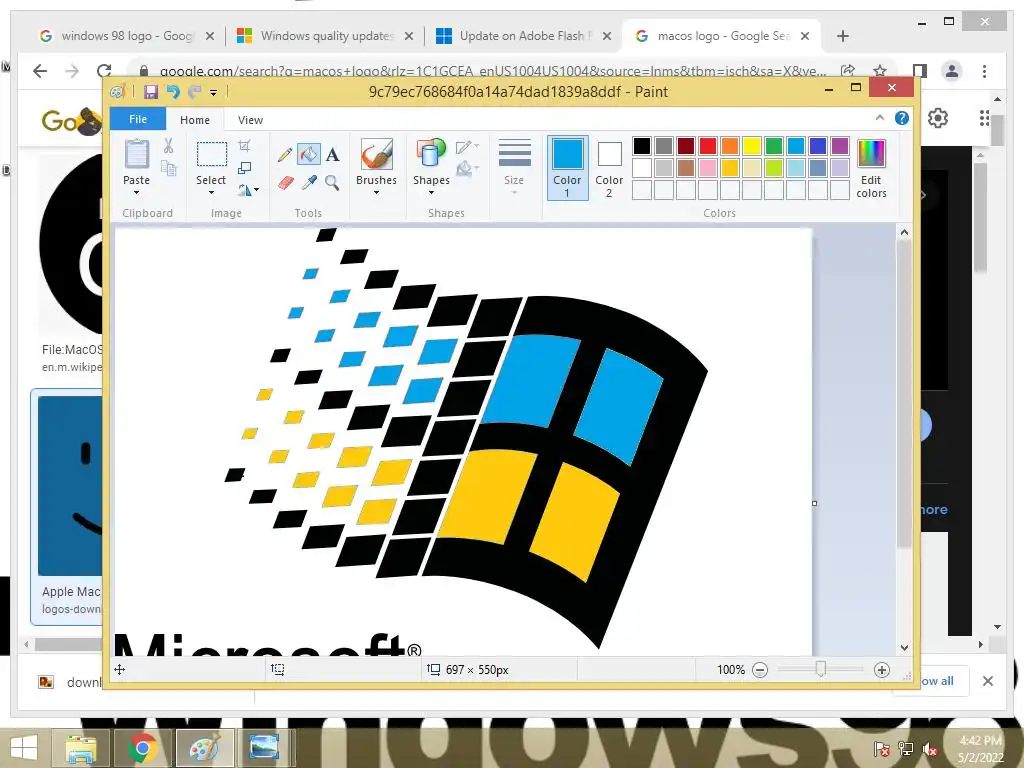
Task: Click the zoom slider handle in Paint
Action: 821,669
